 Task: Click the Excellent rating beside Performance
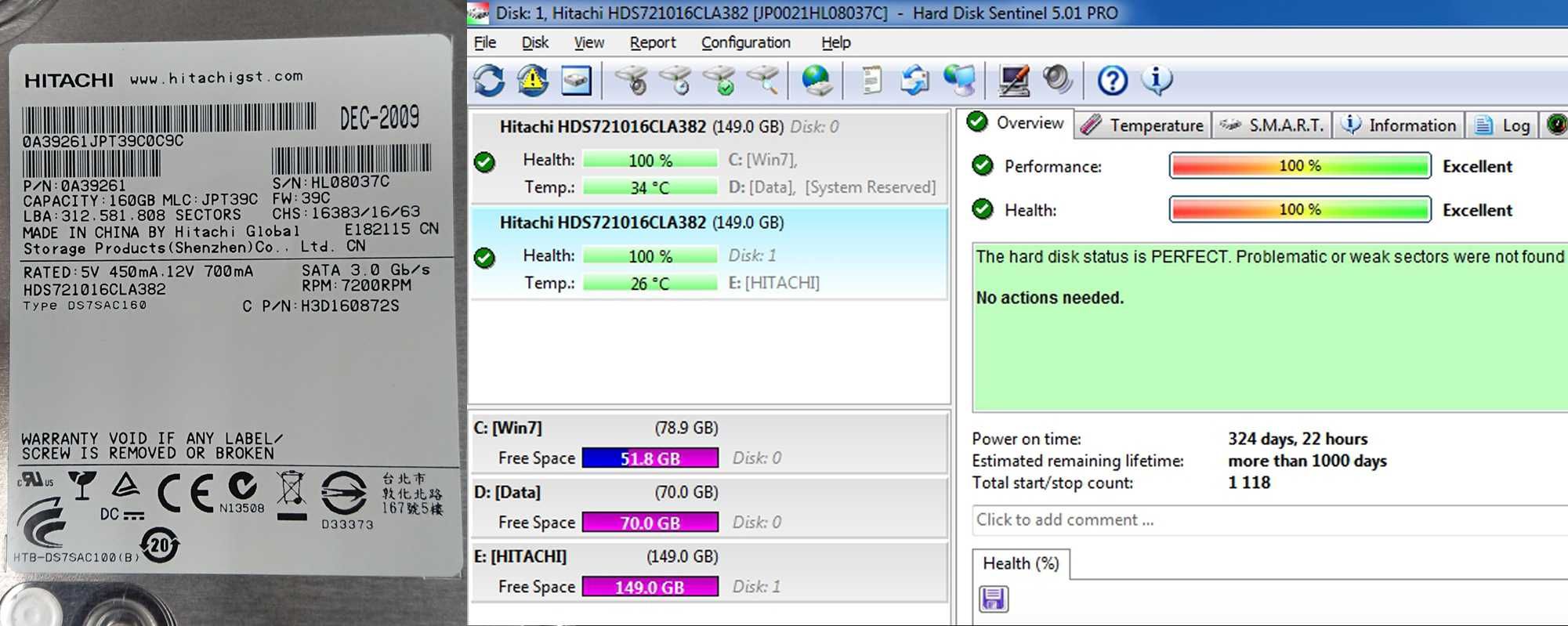pos(1477,166)
